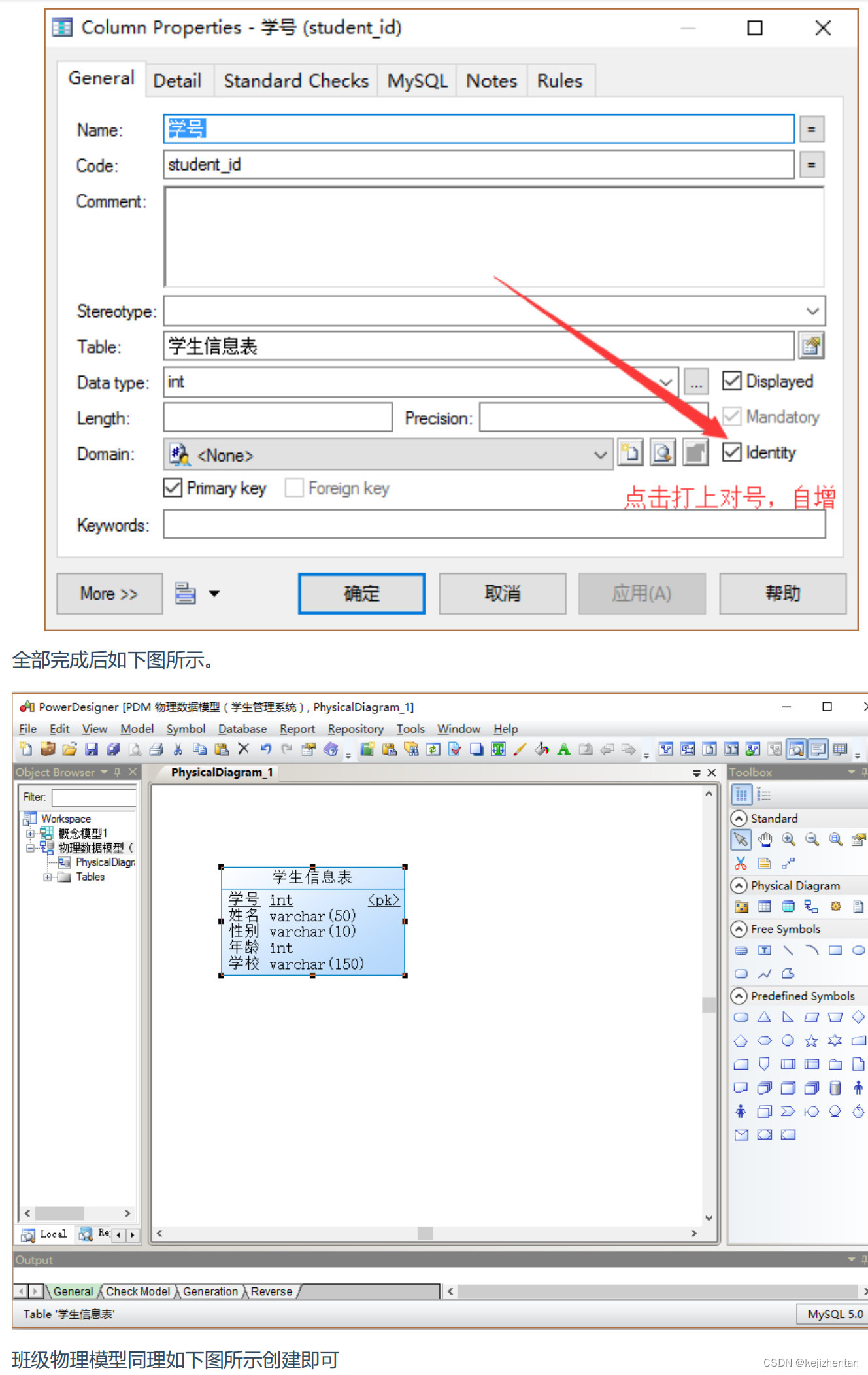Toggle the Primary key checkbox
This screenshot has width=868, height=1375.
(173, 488)
